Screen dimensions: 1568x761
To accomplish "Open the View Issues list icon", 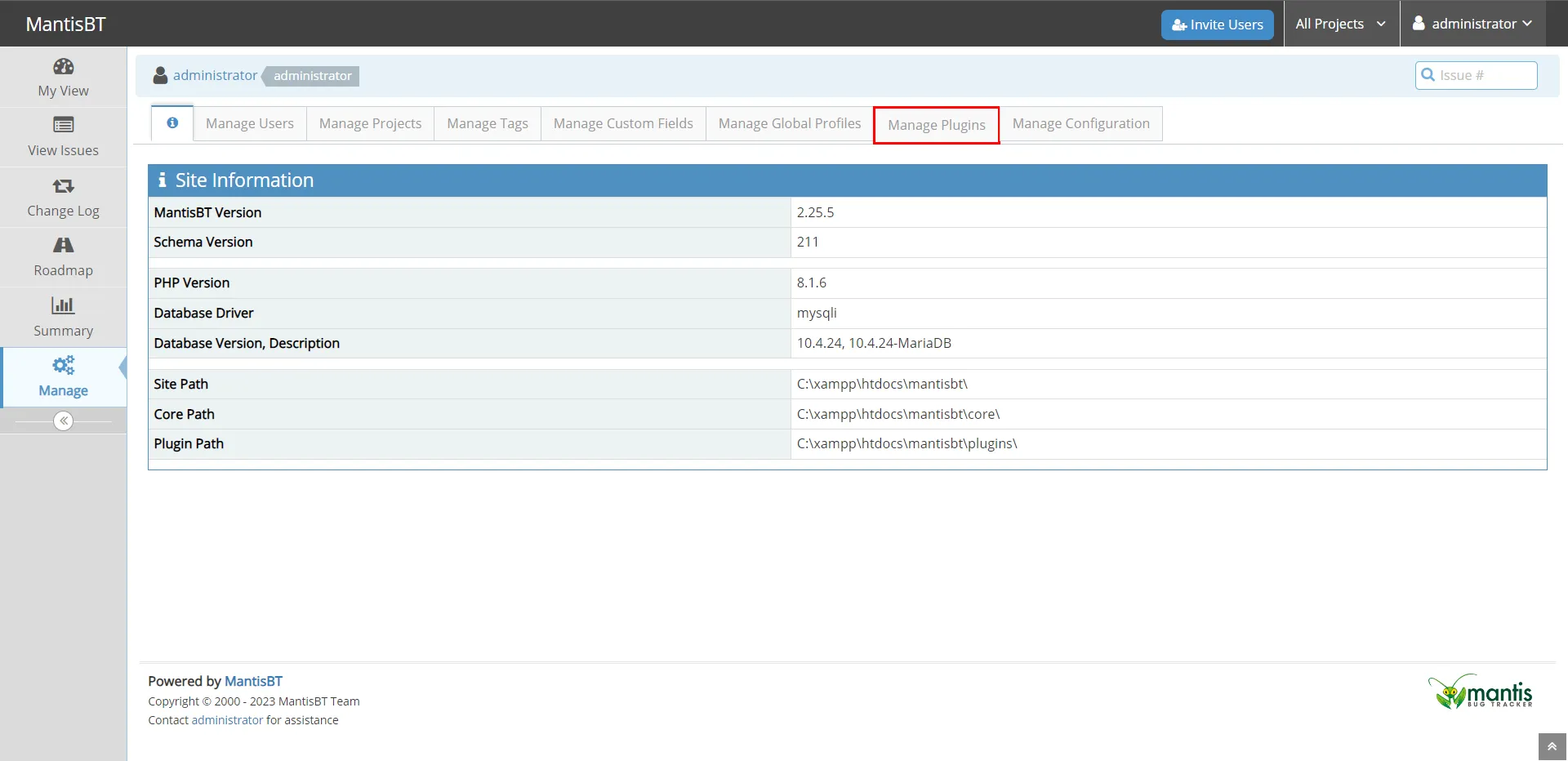I will [x=63, y=125].
